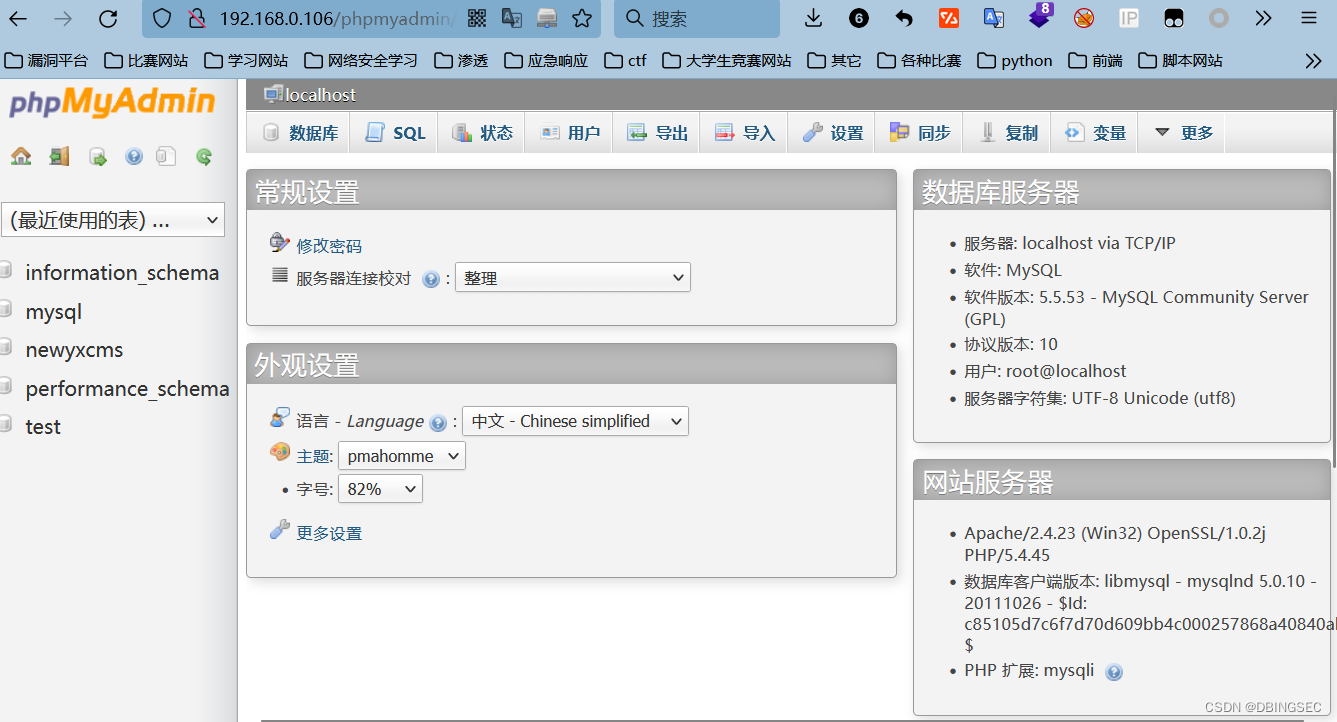Open the 导出 (Export) tab
Screen dimensions: 1337x722
[x=657, y=132]
